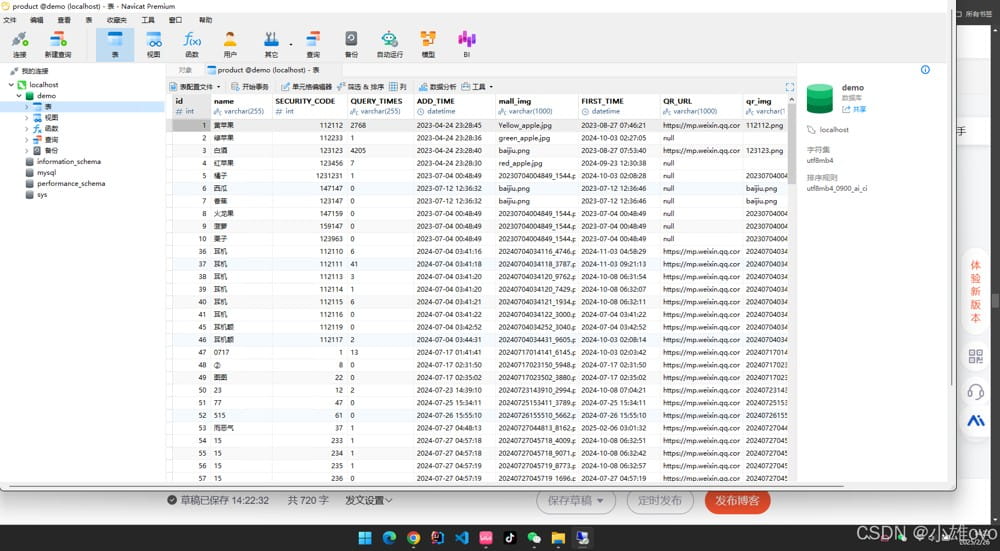The height and width of the screenshot is (551, 1000).
Task: Toggle the info panel icon at top right
Action: (x=925, y=70)
